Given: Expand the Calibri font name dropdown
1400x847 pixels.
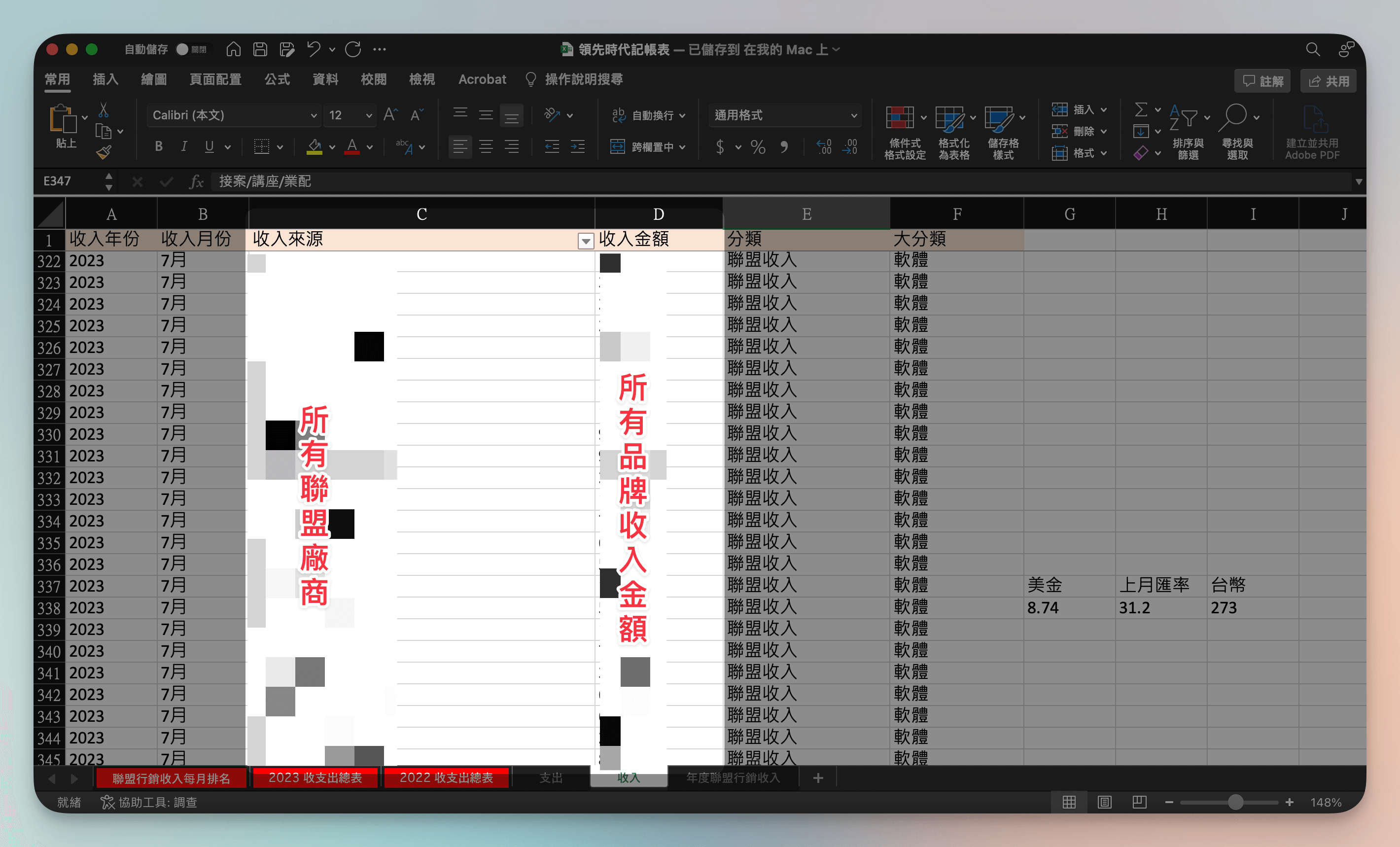Looking at the screenshot, I should pyautogui.click(x=314, y=115).
